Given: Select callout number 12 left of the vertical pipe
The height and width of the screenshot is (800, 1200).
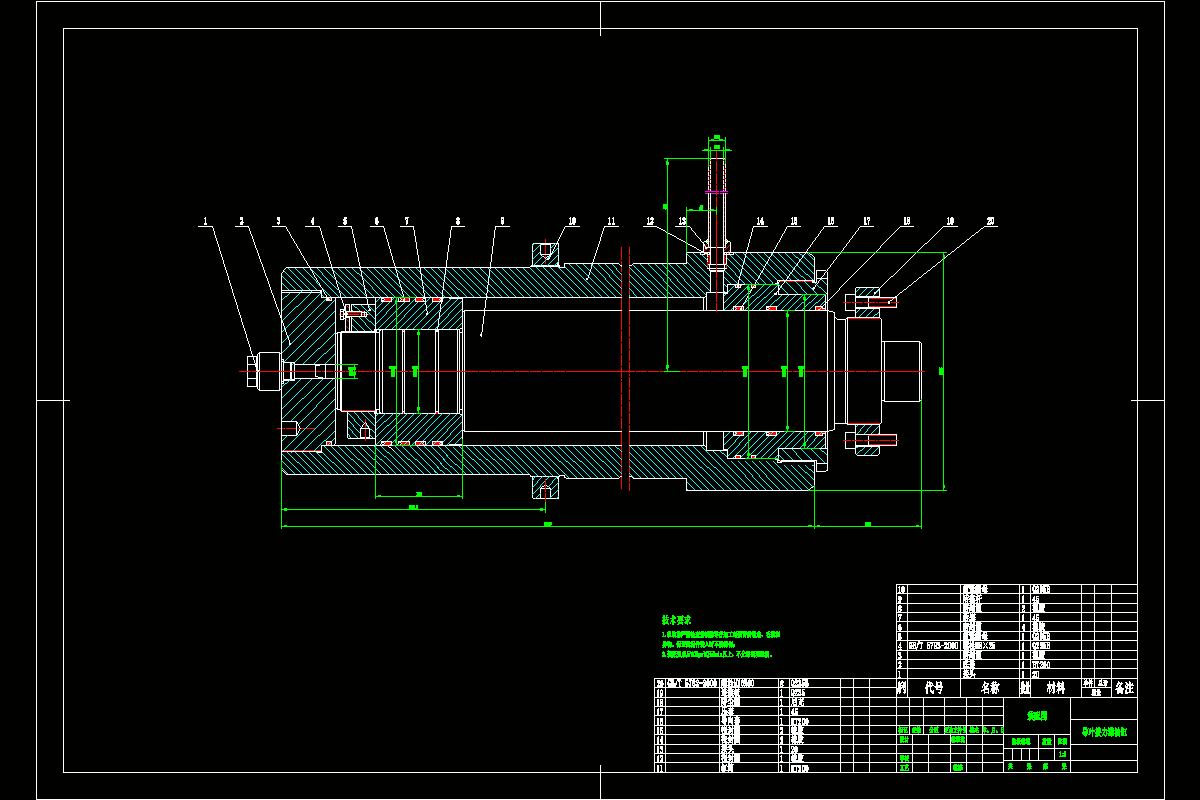Looking at the screenshot, I should (649, 220).
